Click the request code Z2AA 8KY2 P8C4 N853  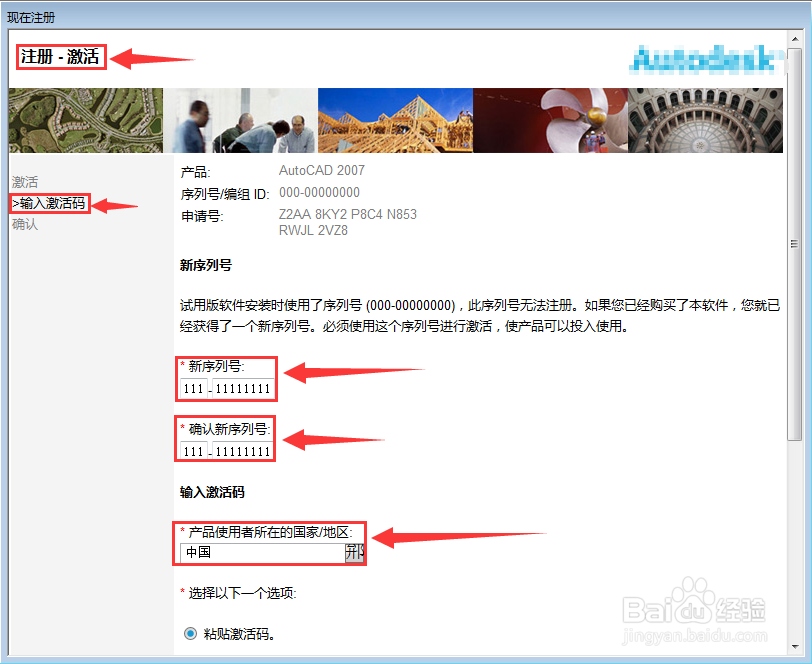(347, 214)
